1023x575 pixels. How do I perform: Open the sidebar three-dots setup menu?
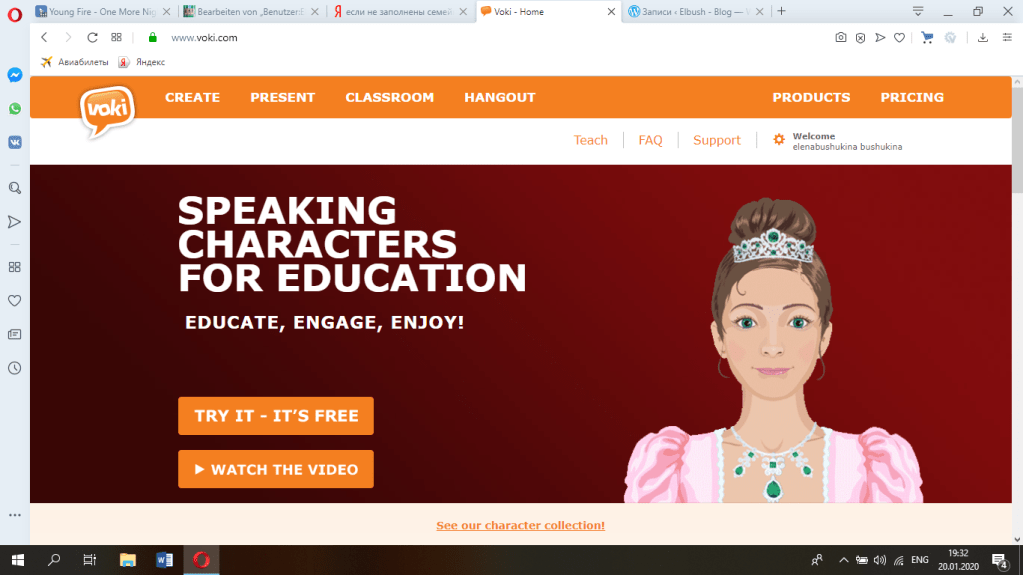[14, 515]
